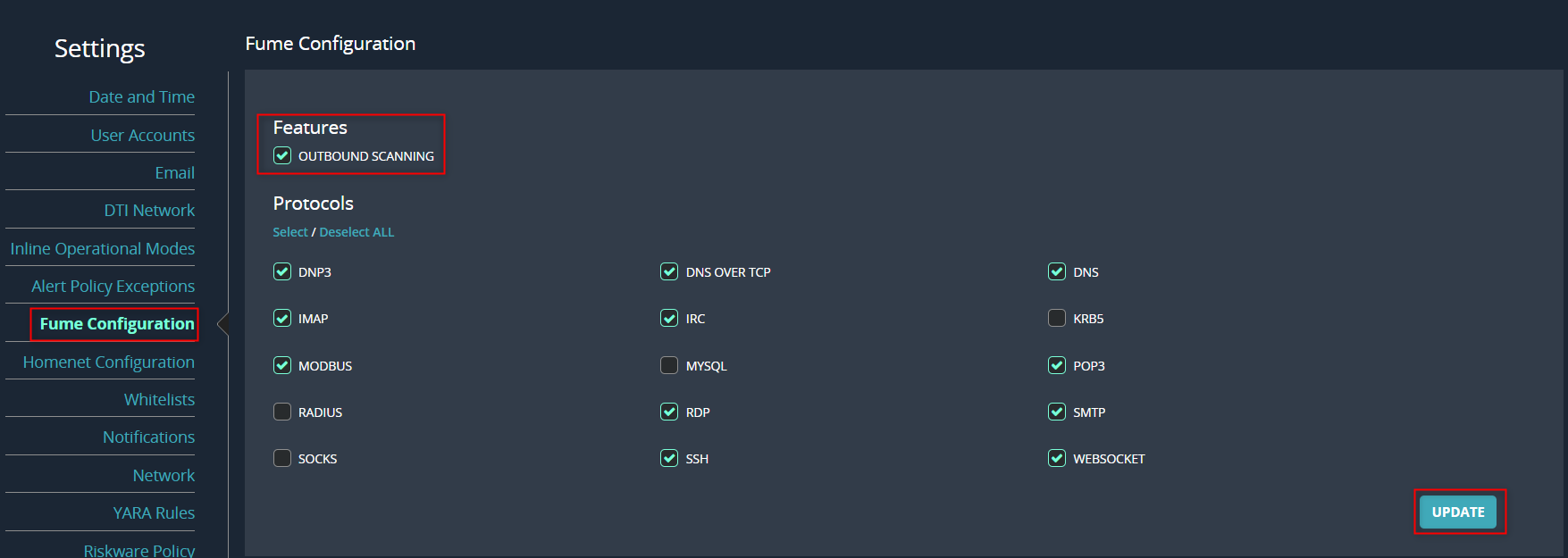Enable the MYSQL protocol checkbox
This screenshot has width=1568, height=558.
click(x=668, y=365)
